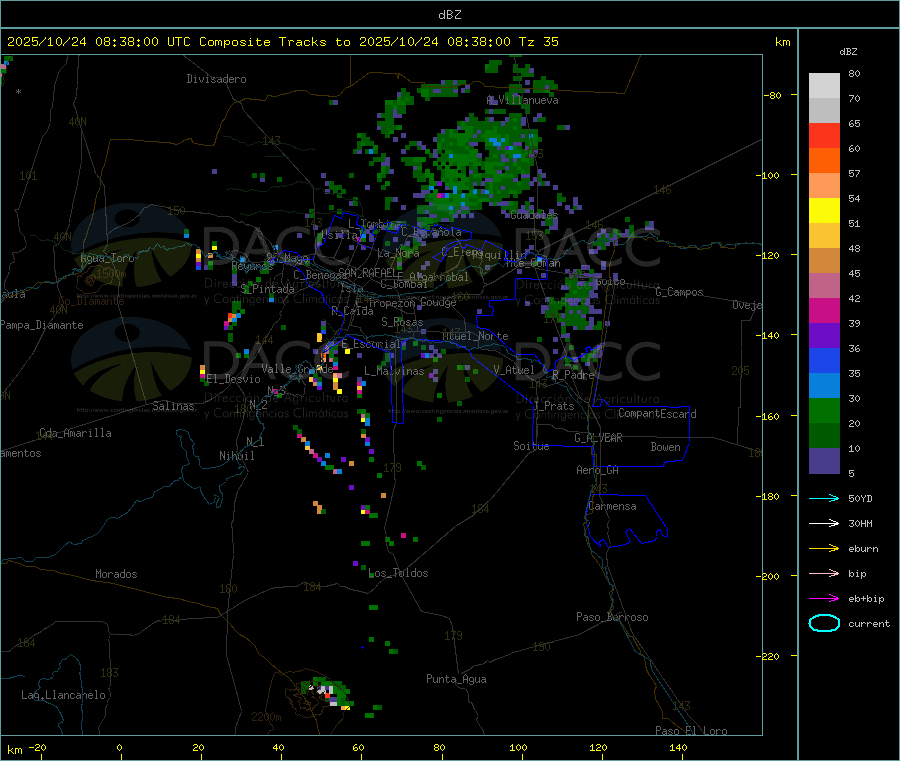
Task: Click the Nihuil map label
Action: click(x=236, y=456)
